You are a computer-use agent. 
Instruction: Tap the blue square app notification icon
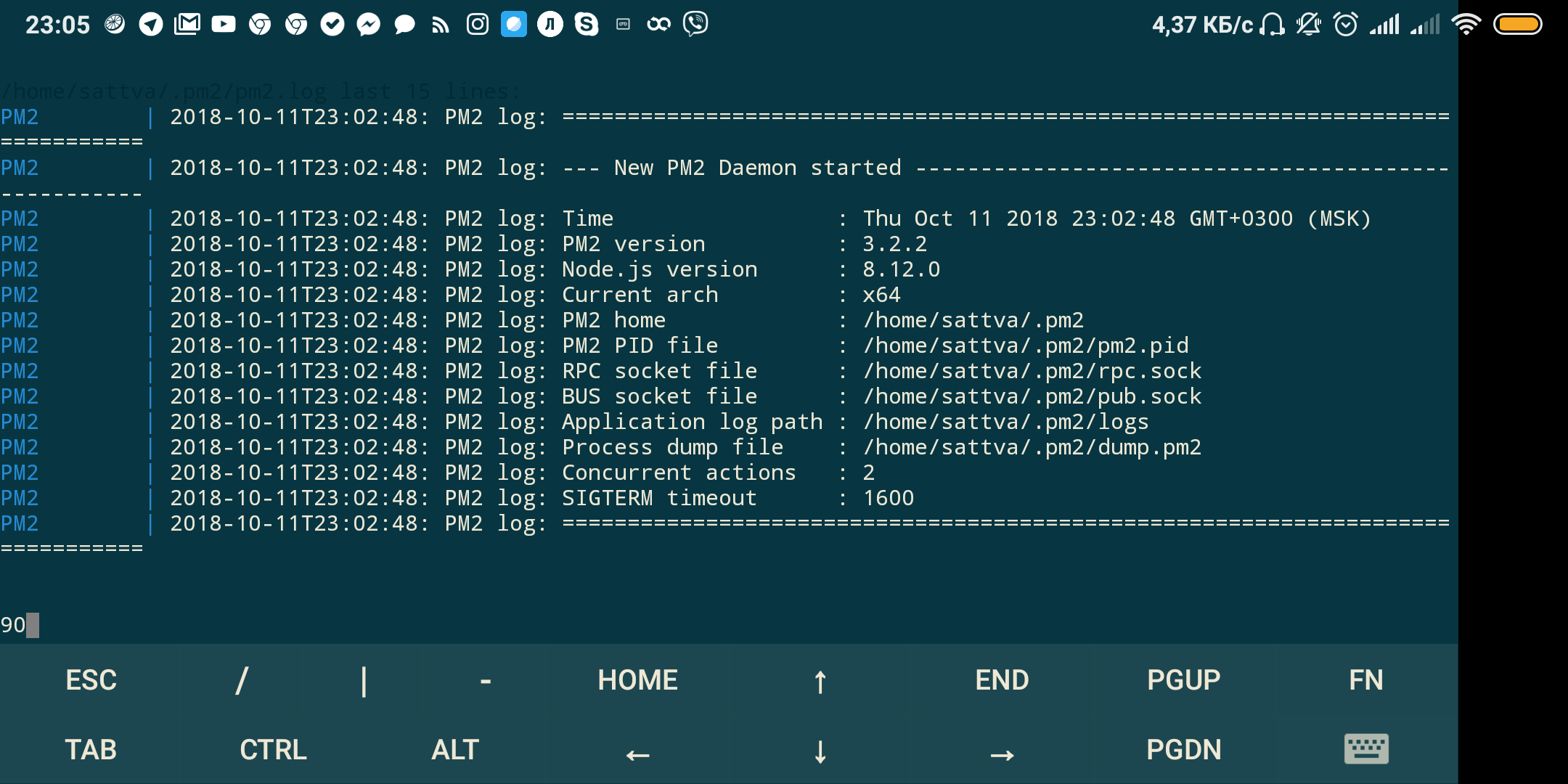coord(514,25)
